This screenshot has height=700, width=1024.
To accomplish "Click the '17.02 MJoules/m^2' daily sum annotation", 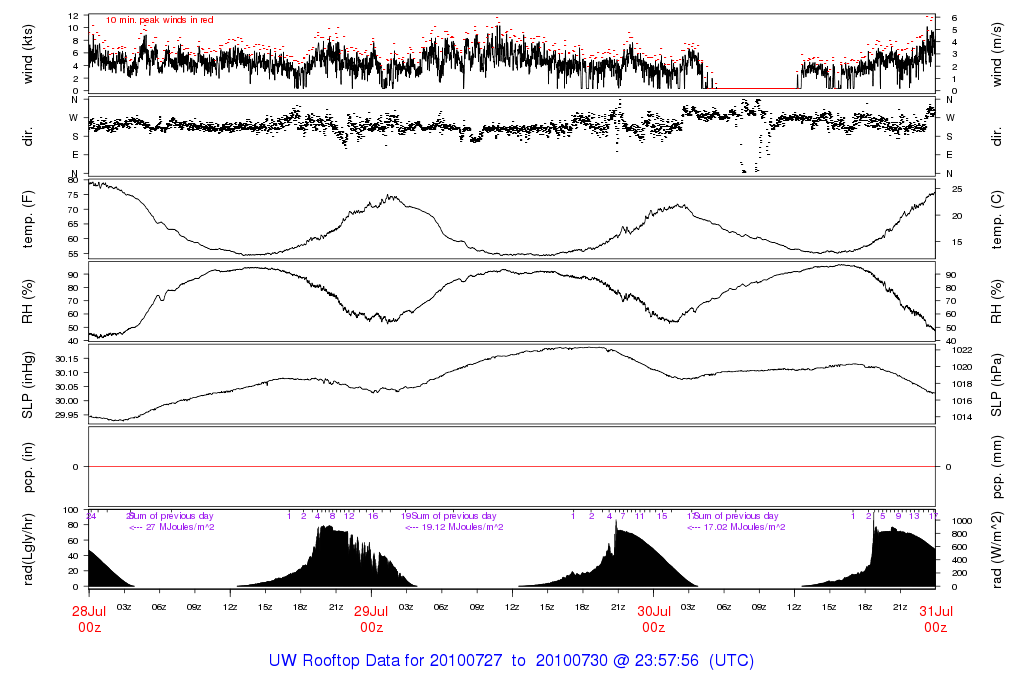I will pyautogui.click(x=744, y=527).
